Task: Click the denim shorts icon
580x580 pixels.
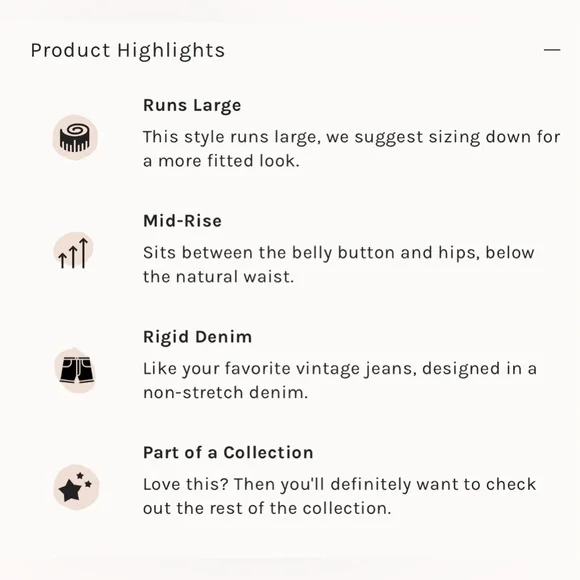Action: pyautogui.click(x=75, y=370)
